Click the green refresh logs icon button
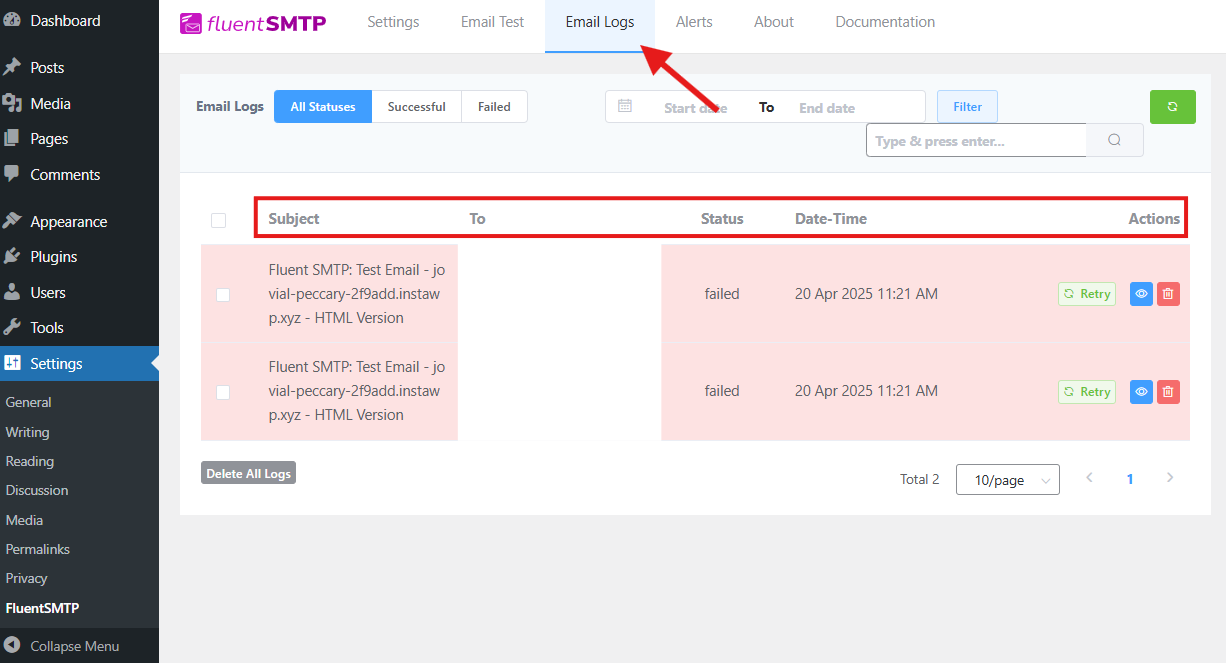 click(x=1173, y=107)
